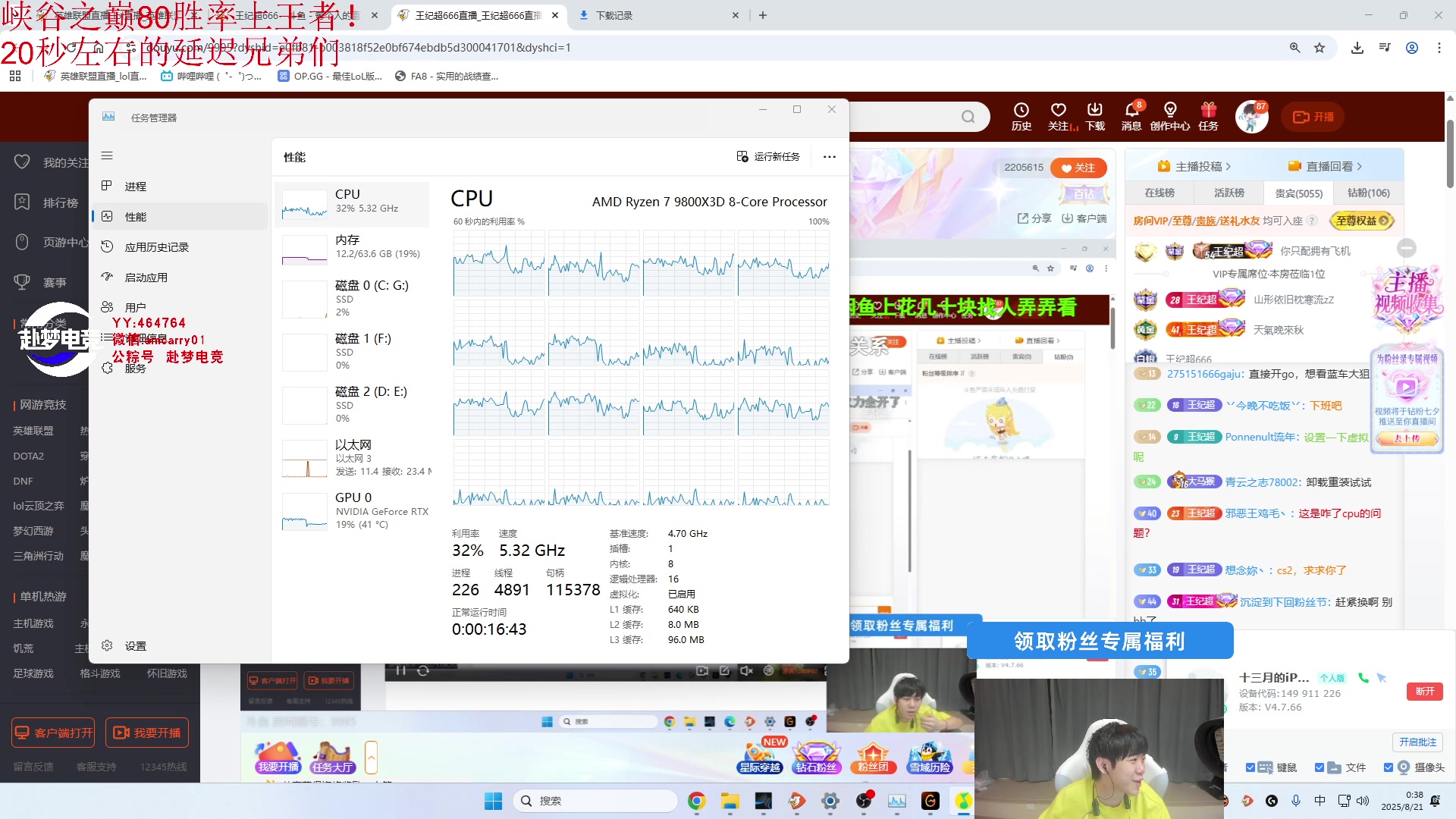The image size is (1456, 819).
Task: Switch to 下载记录 browser tab
Action: coord(658,15)
